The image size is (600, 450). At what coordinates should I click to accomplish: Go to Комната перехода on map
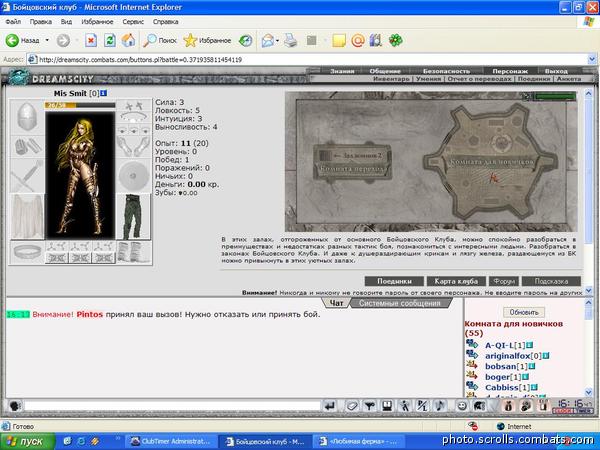coord(353,168)
